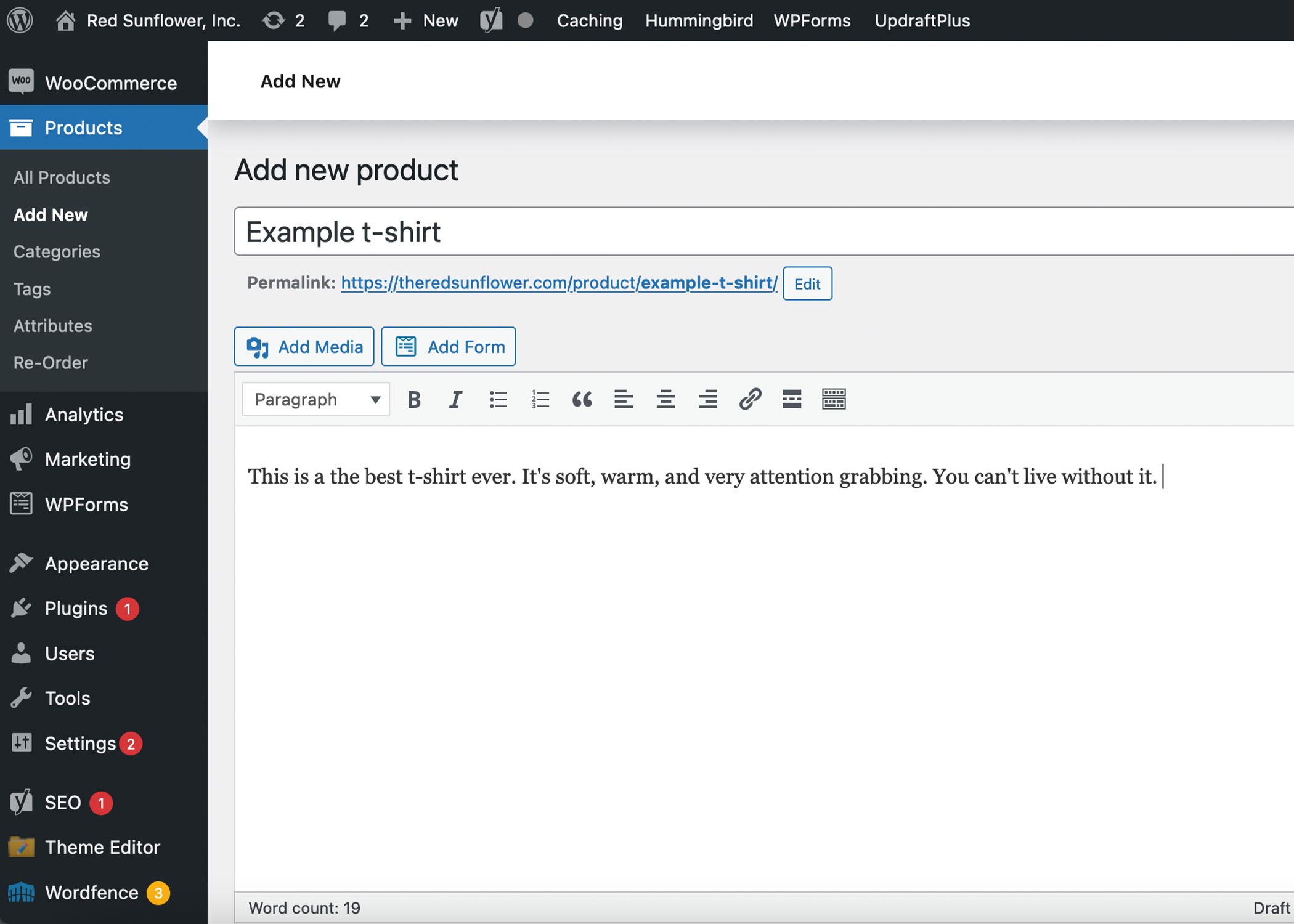This screenshot has width=1294, height=924.
Task: Open the updates icon showing 2
Action: [x=274, y=20]
